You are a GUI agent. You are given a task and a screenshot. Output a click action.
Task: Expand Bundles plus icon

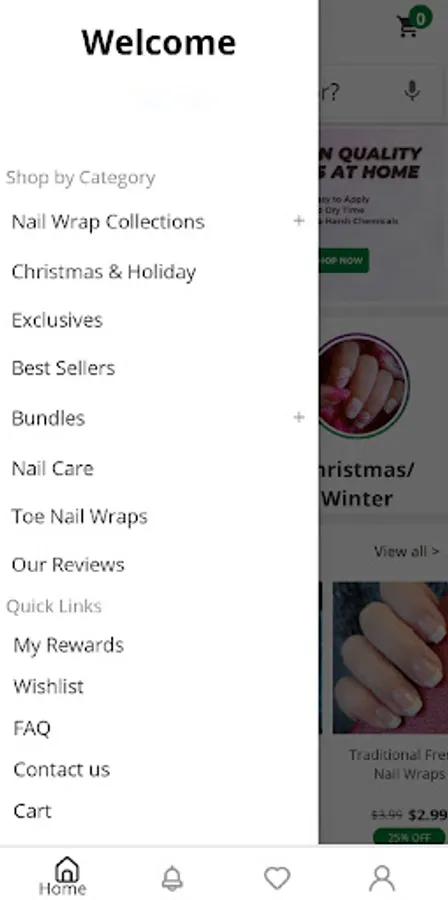(299, 417)
